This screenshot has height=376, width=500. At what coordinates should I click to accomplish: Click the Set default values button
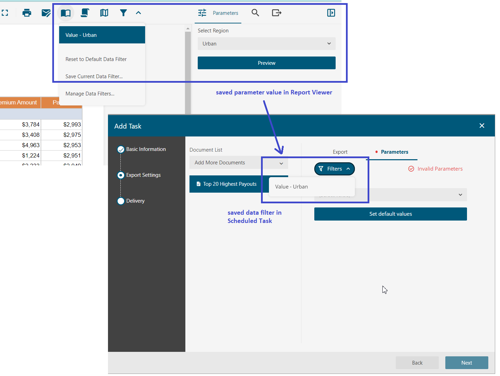coord(390,214)
